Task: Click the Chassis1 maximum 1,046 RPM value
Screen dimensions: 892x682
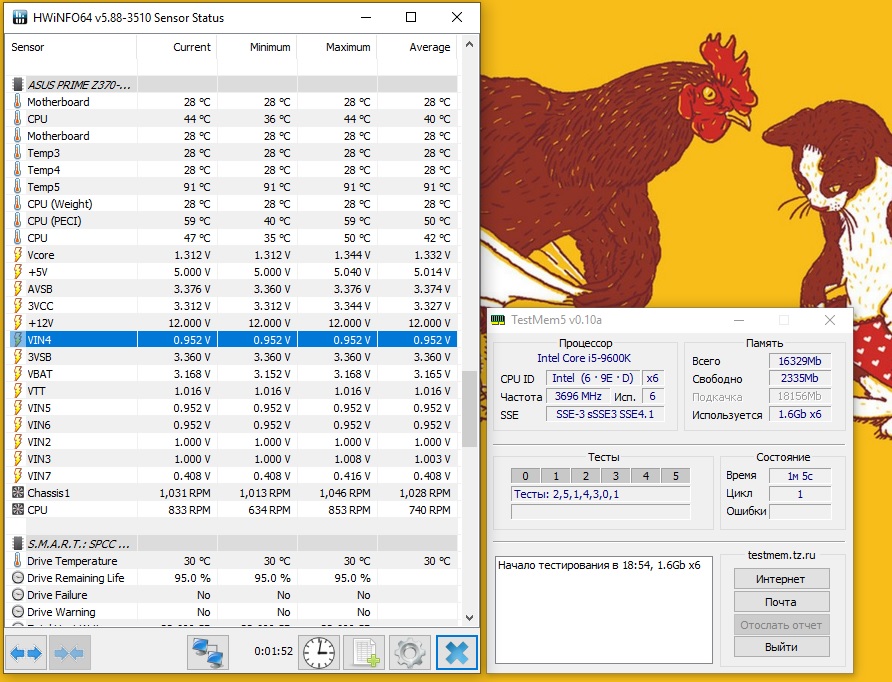Action: [344, 493]
